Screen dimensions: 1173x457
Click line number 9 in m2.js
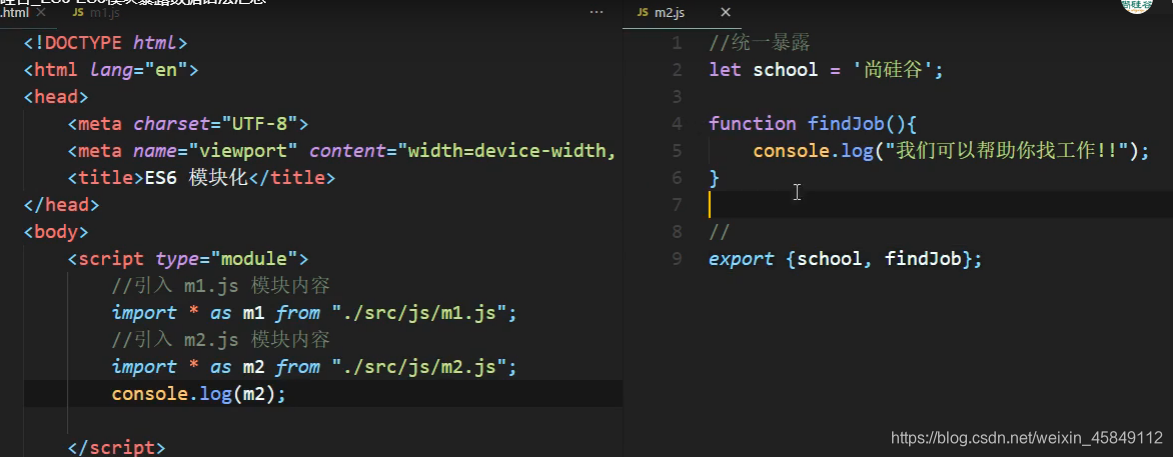point(676,259)
